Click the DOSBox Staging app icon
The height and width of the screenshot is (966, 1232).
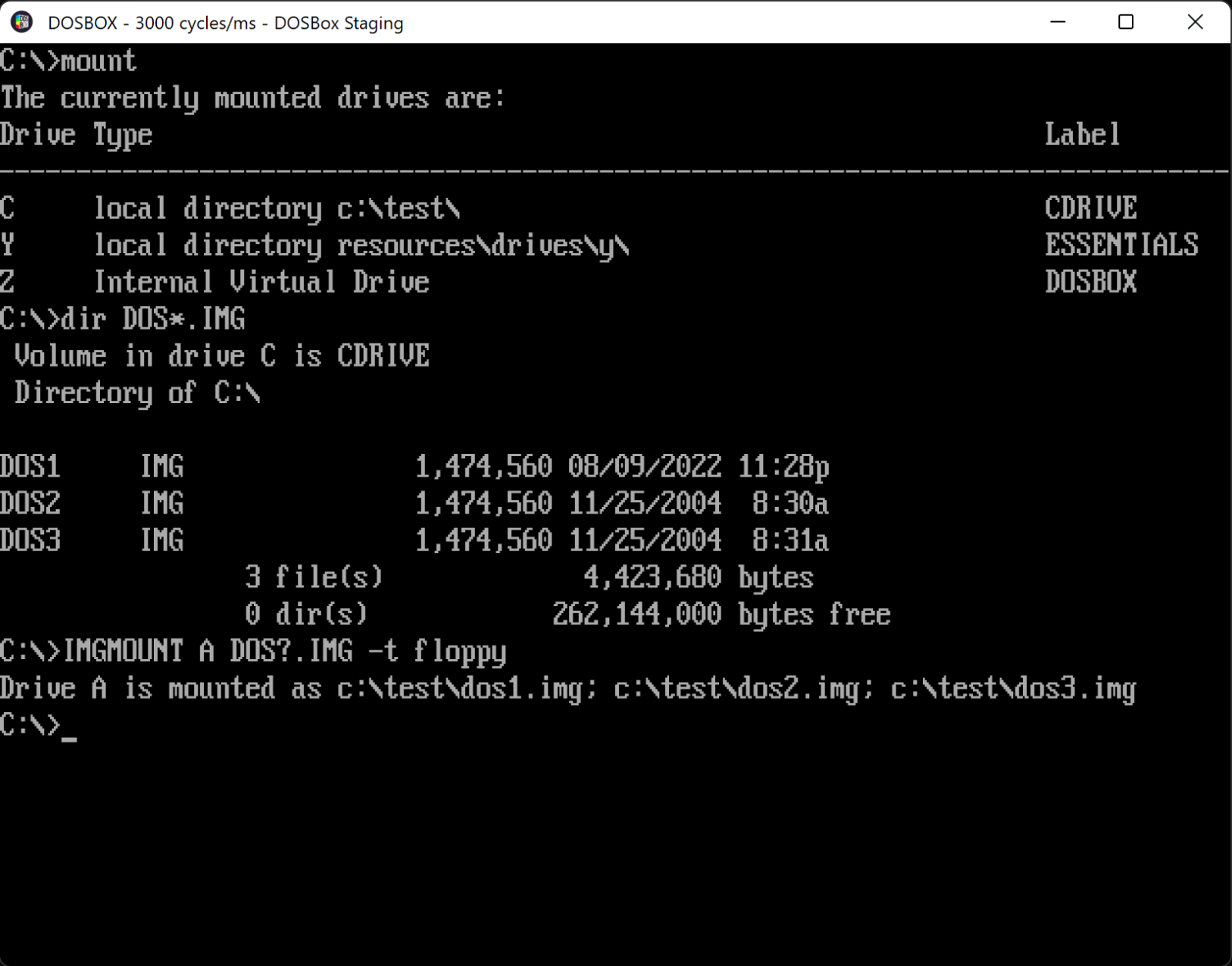coord(21,22)
